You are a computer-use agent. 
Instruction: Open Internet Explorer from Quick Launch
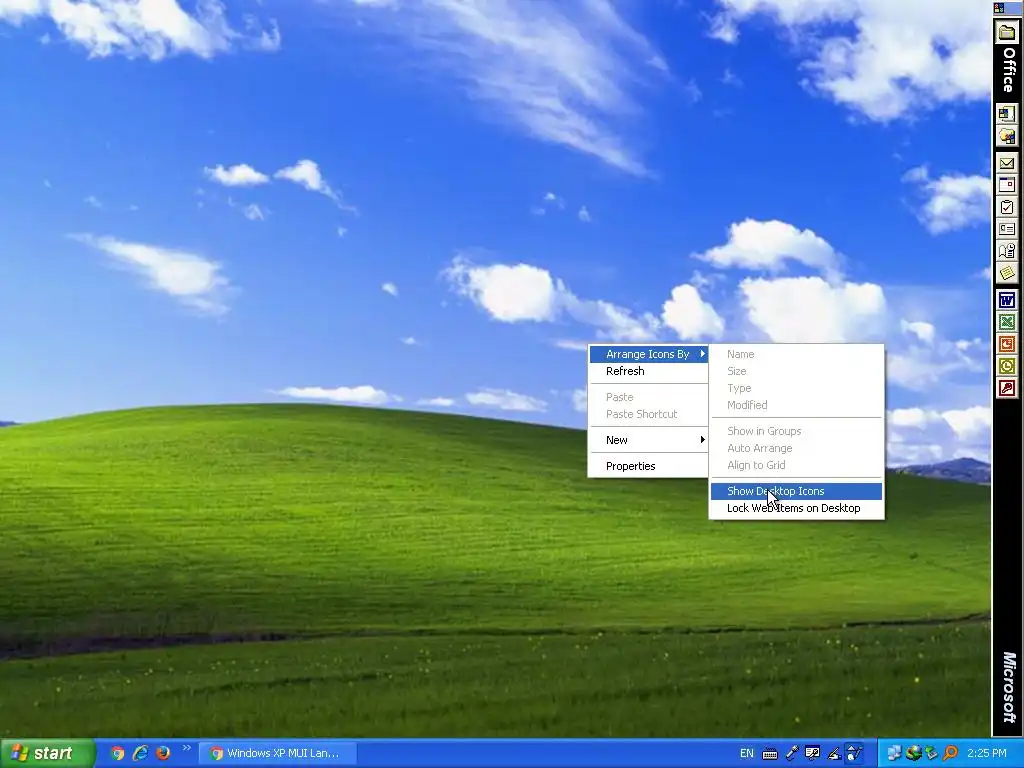click(140, 753)
